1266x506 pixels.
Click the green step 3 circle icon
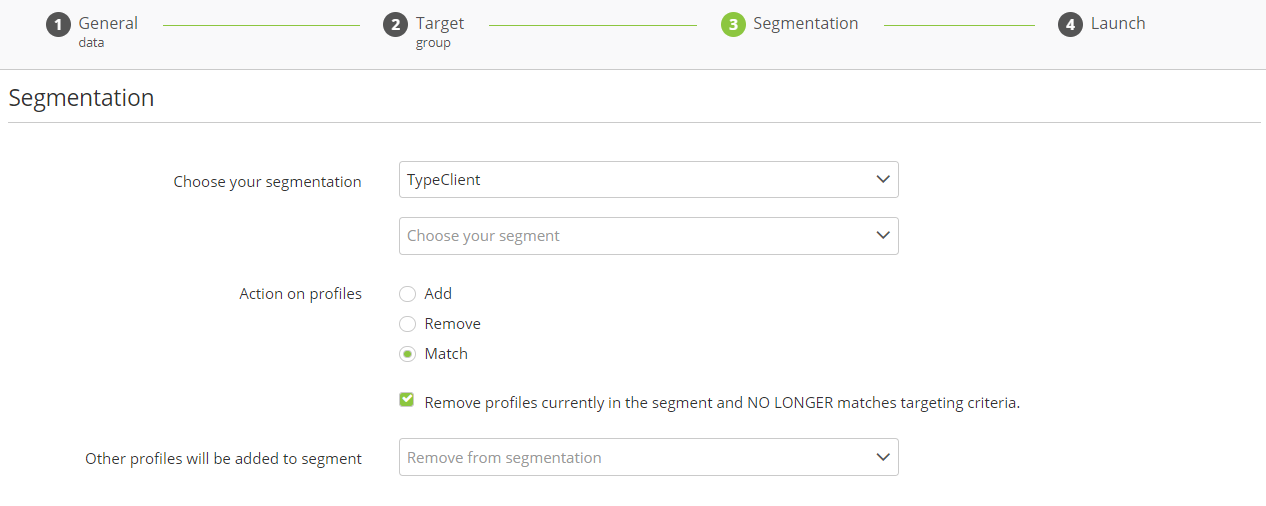(733, 24)
